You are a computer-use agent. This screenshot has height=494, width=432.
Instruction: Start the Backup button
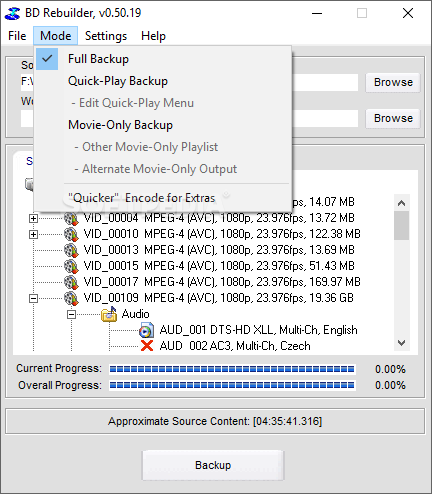click(213, 465)
